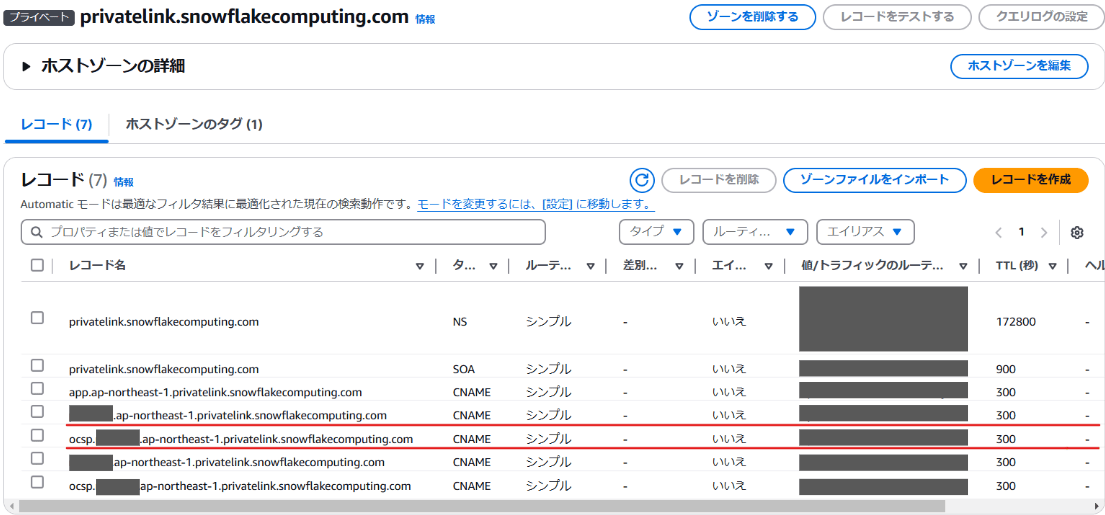This screenshot has width=1105, height=515.
Task: Go to next page arrow
Action: click(x=1044, y=232)
